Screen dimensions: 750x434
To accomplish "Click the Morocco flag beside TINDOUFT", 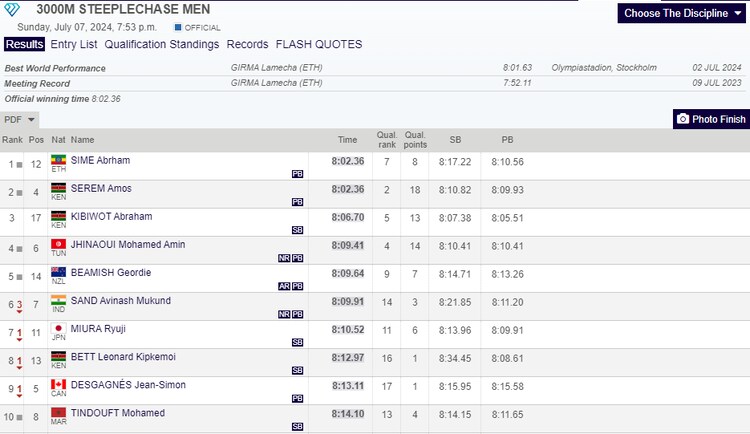I will [59, 412].
